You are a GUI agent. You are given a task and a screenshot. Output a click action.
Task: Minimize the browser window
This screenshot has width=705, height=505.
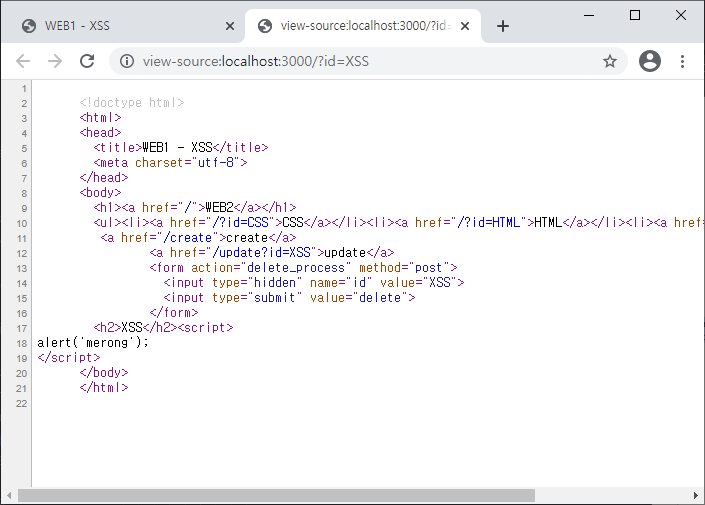point(589,15)
